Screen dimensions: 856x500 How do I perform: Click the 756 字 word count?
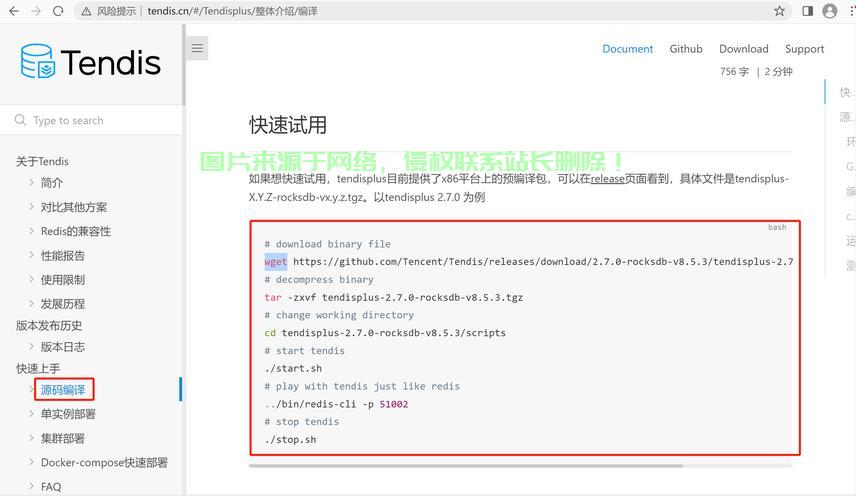(734, 72)
